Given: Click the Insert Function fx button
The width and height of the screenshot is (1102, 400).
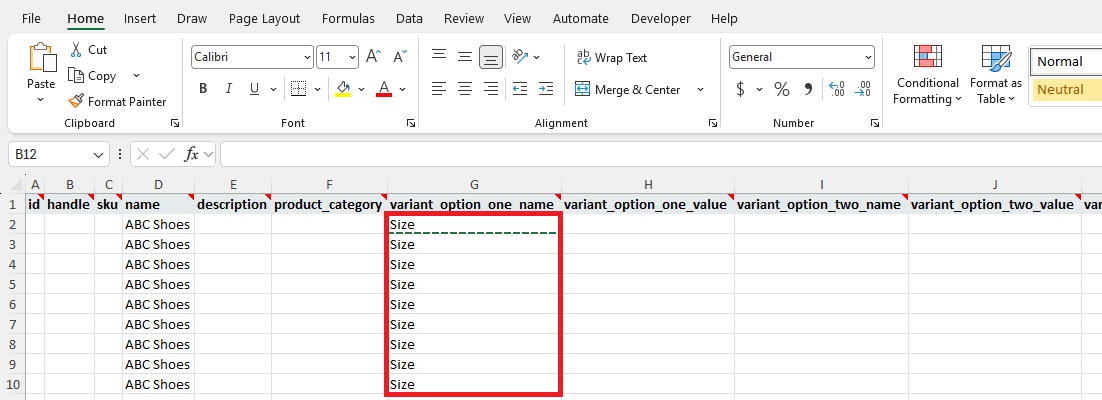Looking at the screenshot, I should pyautogui.click(x=191, y=154).
